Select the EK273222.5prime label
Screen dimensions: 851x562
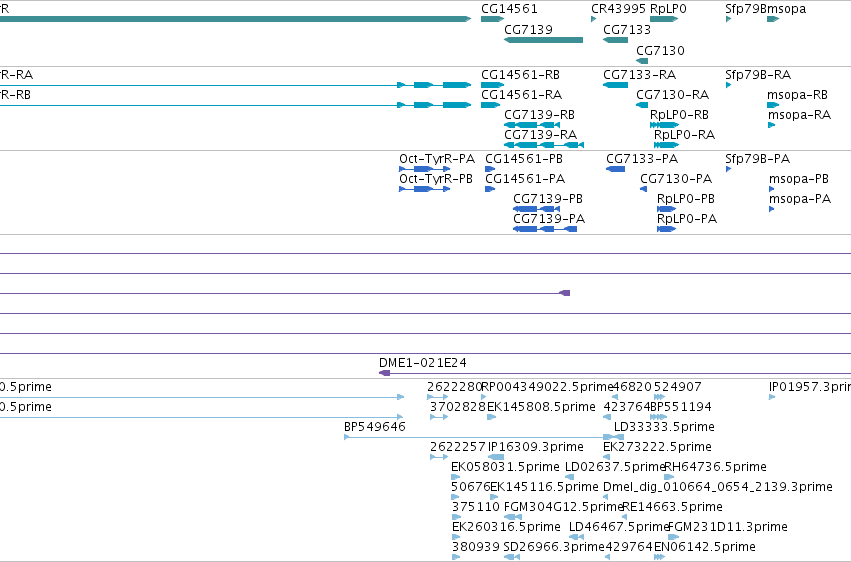coord(657,447)
